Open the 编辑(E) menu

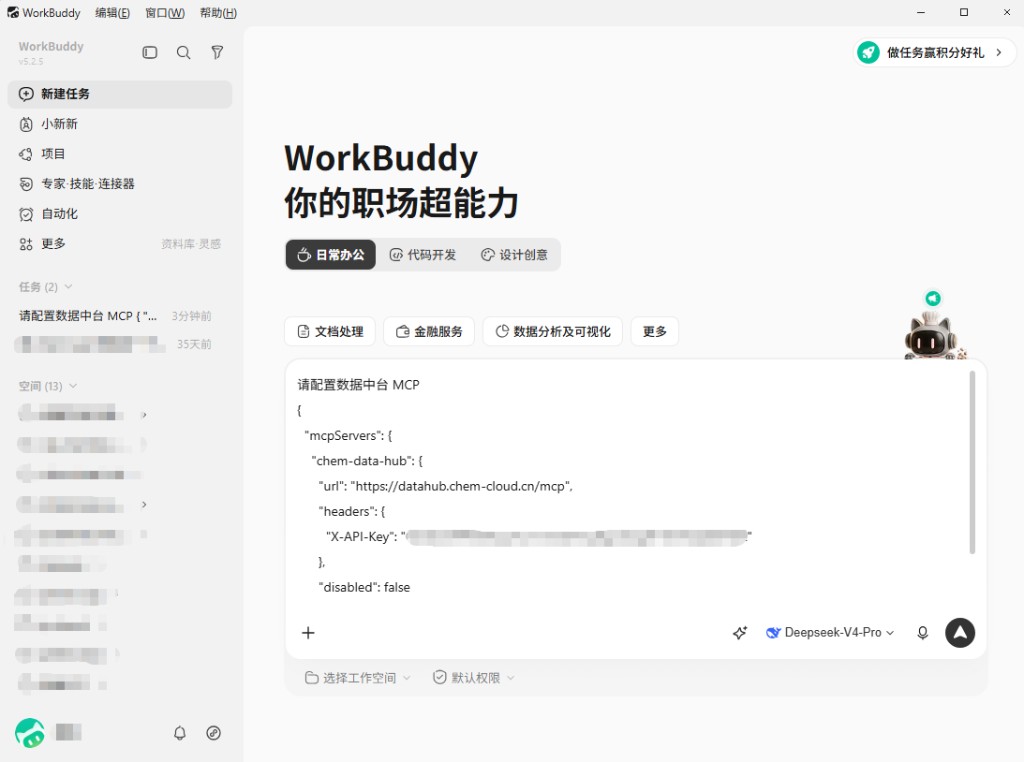coord(112,12)
